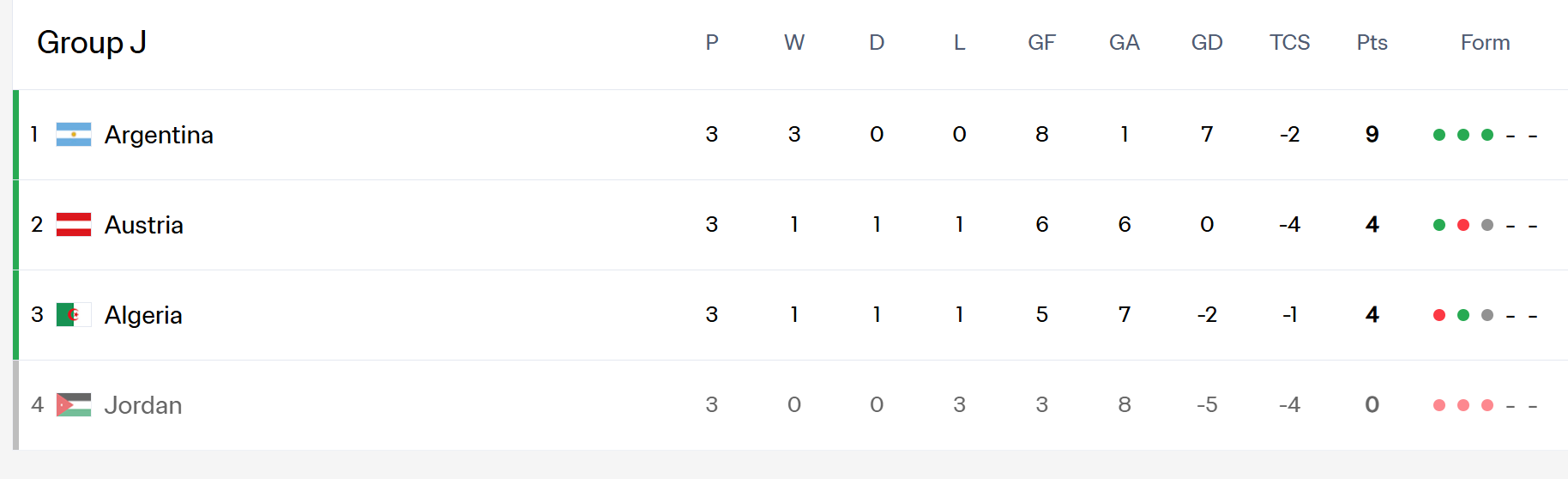Click the Group J heading
This screenshot has width=1568, height=479.
click(92, 42)
